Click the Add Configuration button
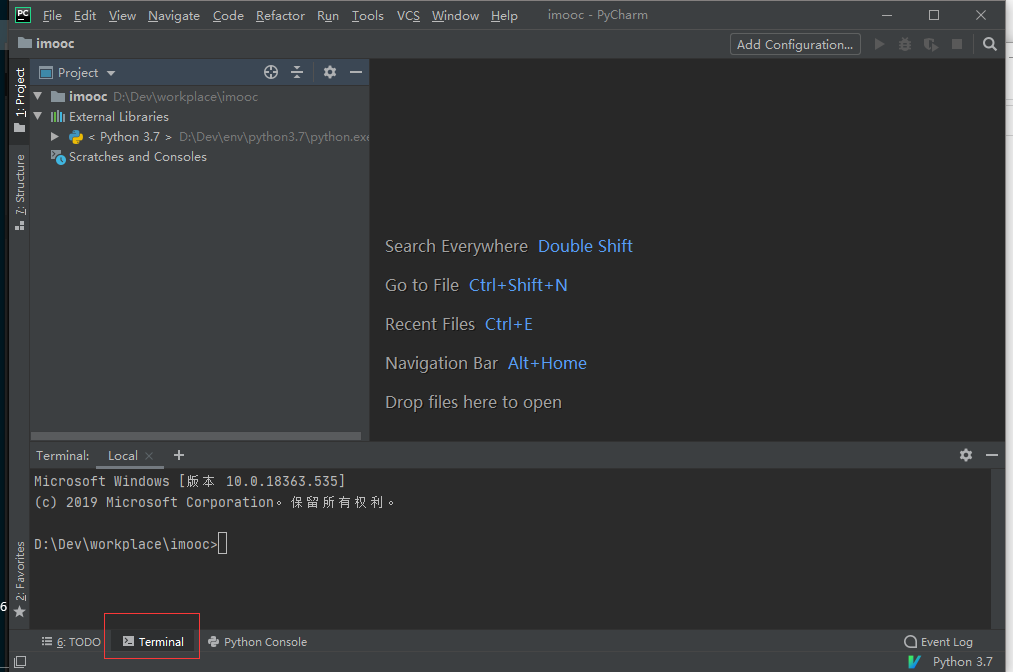Screen dimensions: 1013x672 point(795,44)
